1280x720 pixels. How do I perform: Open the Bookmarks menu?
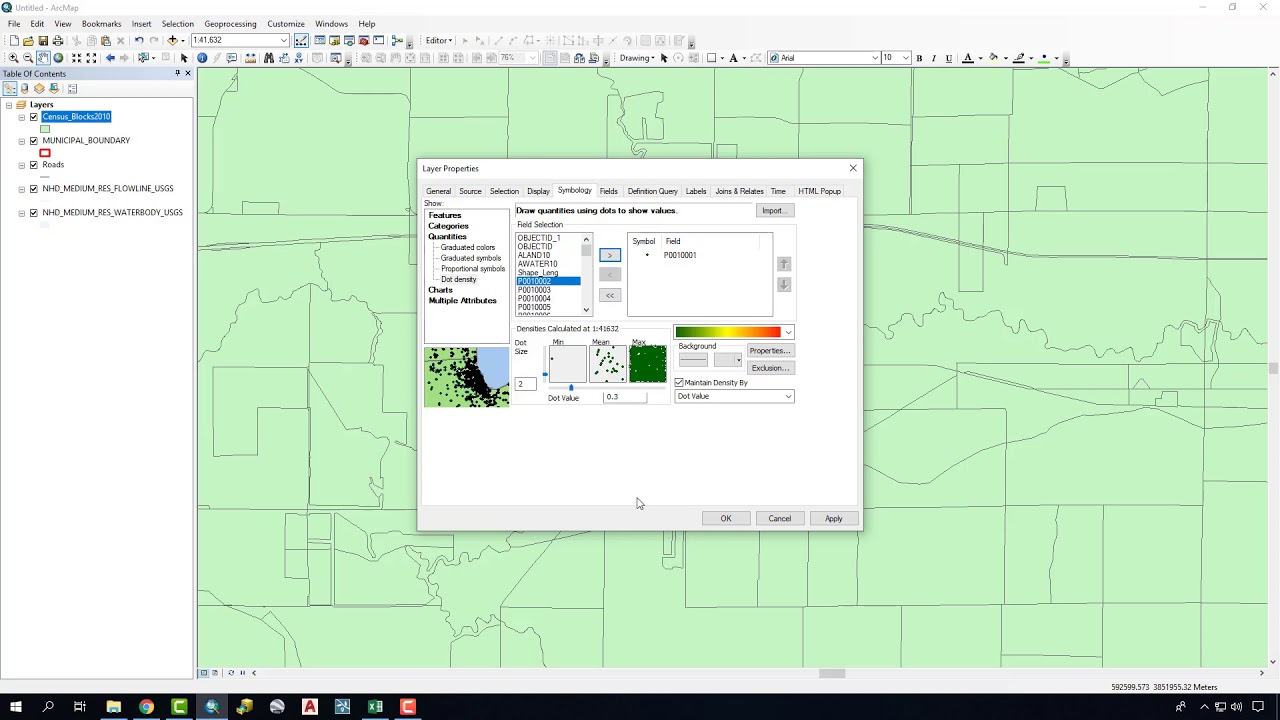click(x=101, y=24)
